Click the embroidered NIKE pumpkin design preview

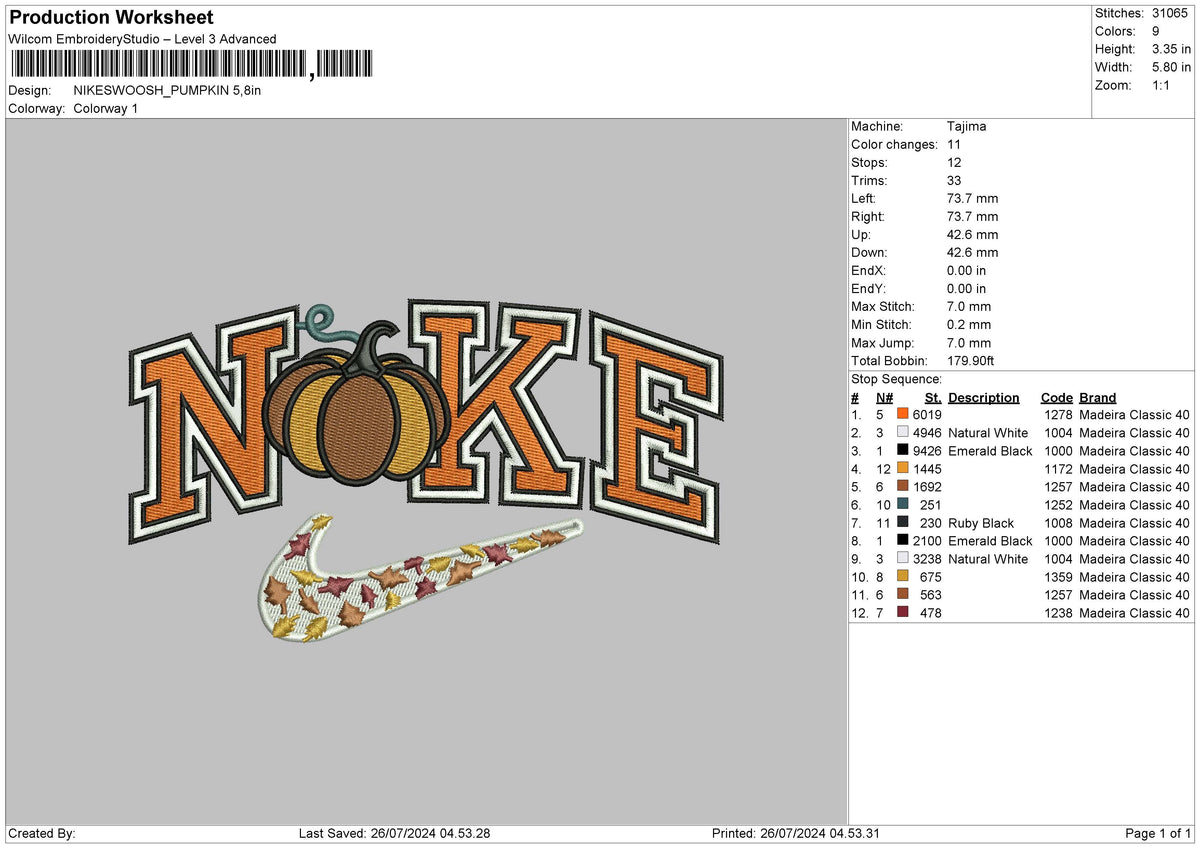click(426, 471)
